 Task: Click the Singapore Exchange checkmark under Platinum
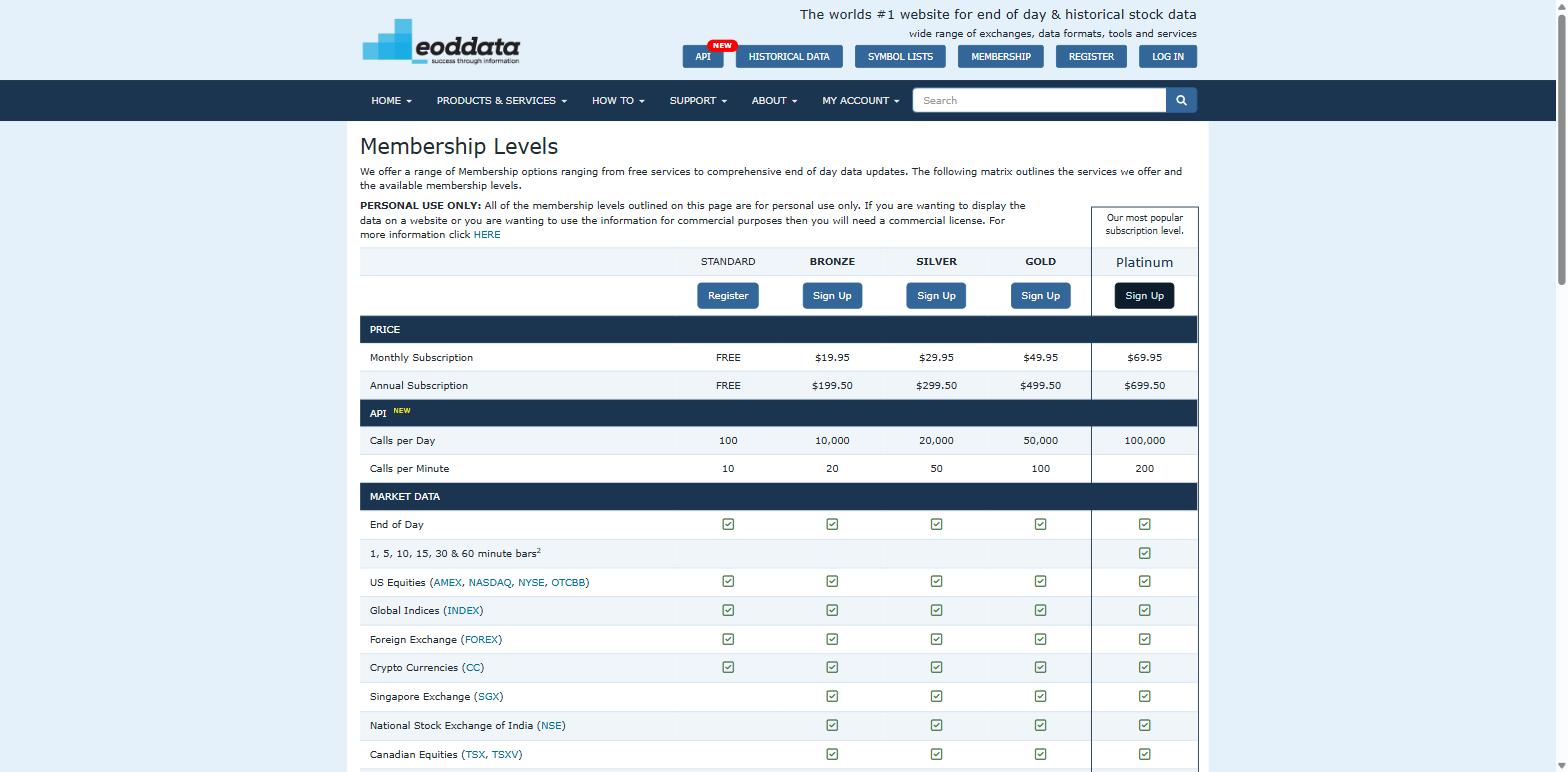[1144, 696]
